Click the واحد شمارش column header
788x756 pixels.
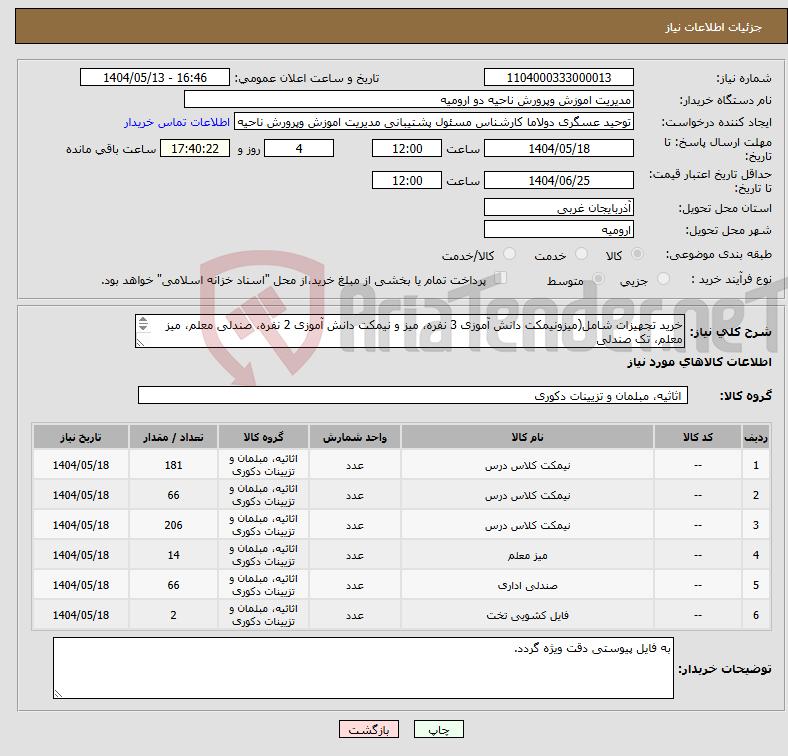pos(355,437)
